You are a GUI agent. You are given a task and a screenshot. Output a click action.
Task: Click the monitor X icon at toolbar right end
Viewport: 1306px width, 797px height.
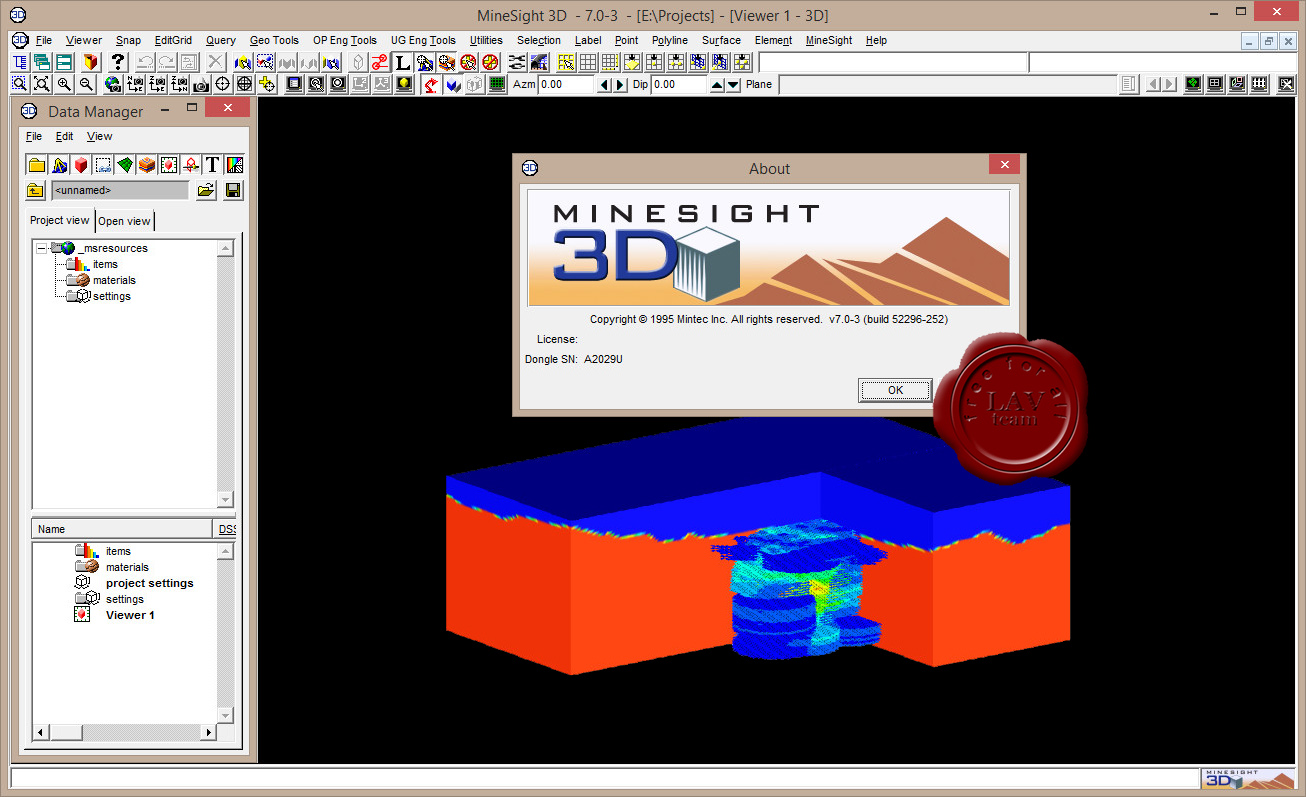tap(1286, 84)
